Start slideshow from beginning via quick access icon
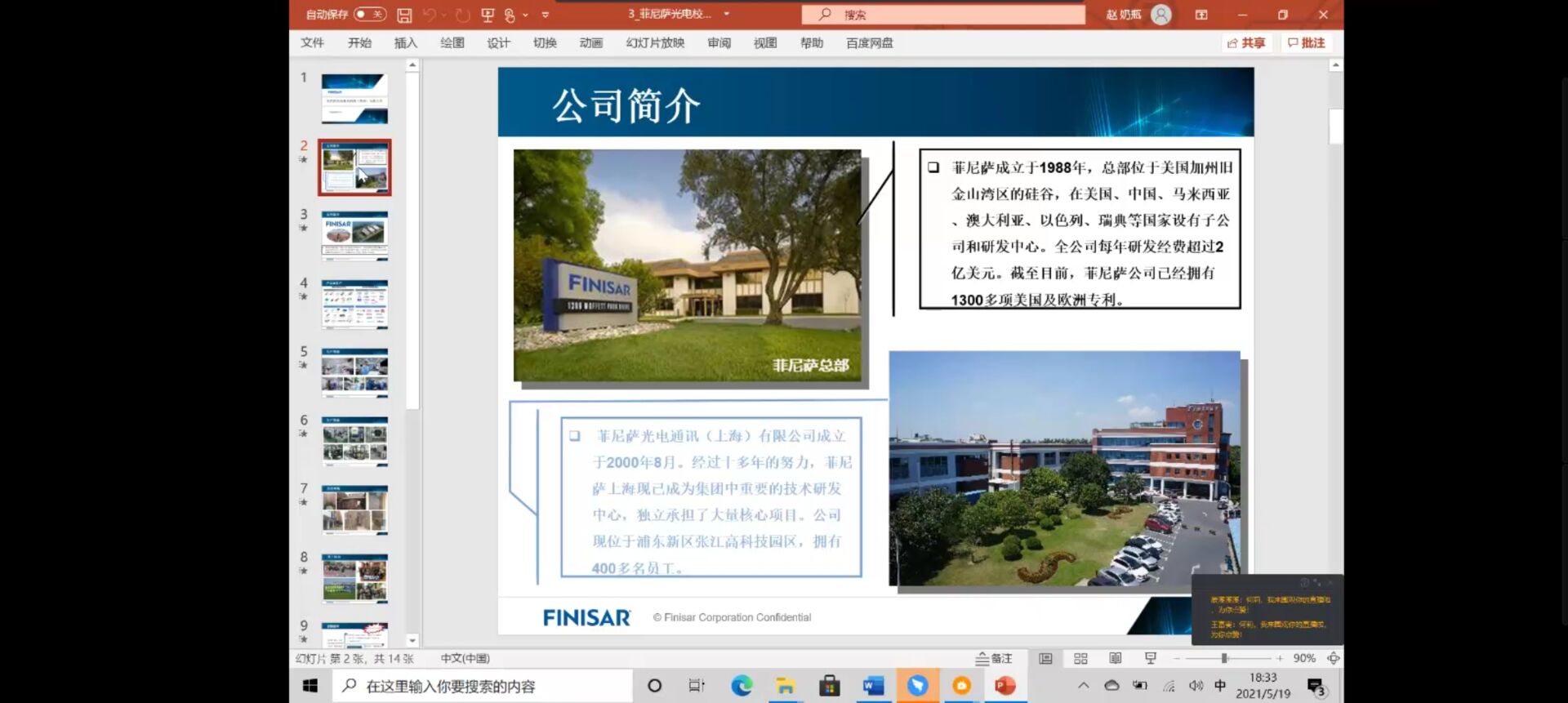Screen dimensions: 1568x703 coord(488,15)
